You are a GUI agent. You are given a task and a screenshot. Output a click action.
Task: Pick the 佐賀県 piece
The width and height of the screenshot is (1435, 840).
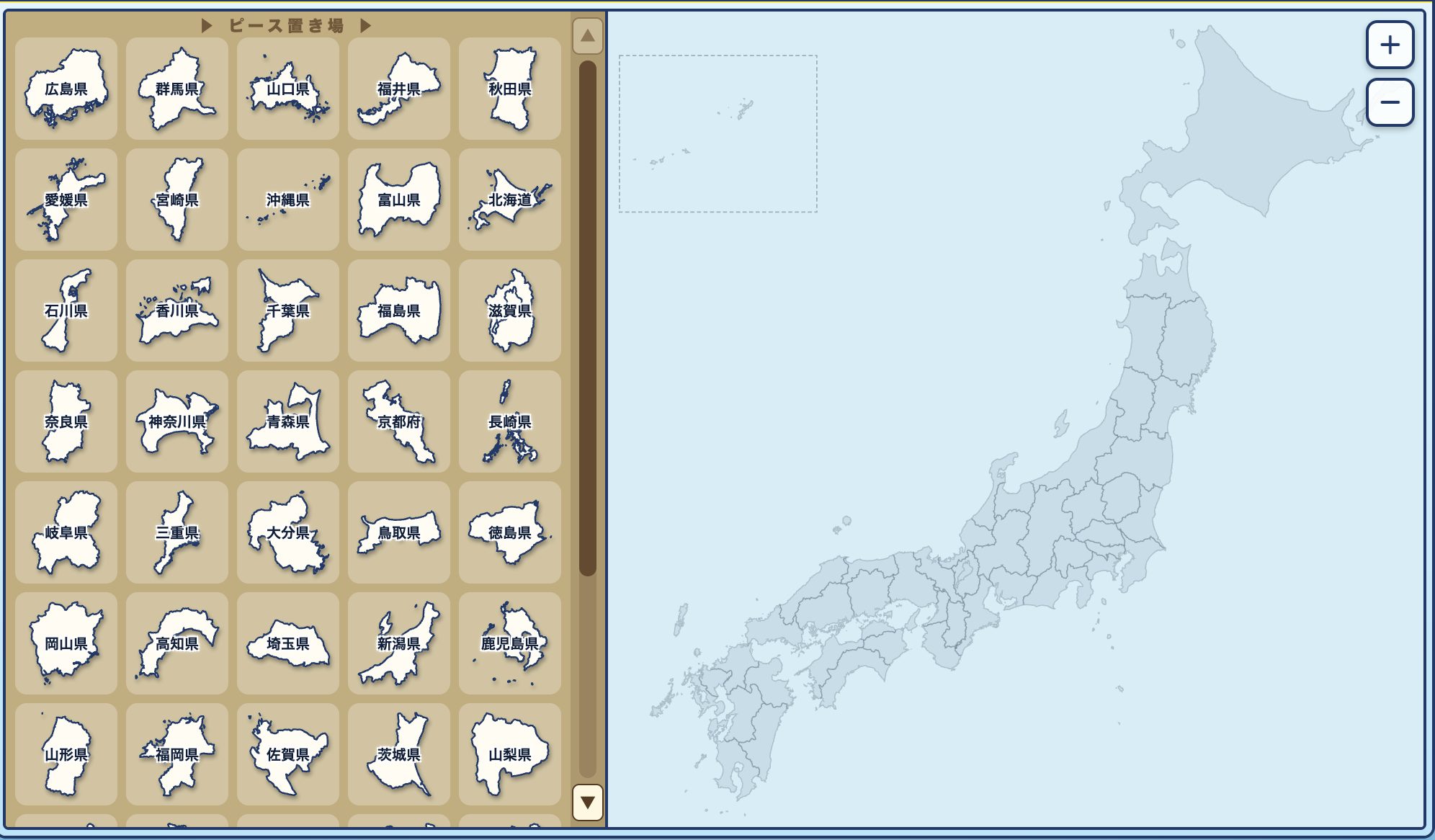click(x=288, y=754)
